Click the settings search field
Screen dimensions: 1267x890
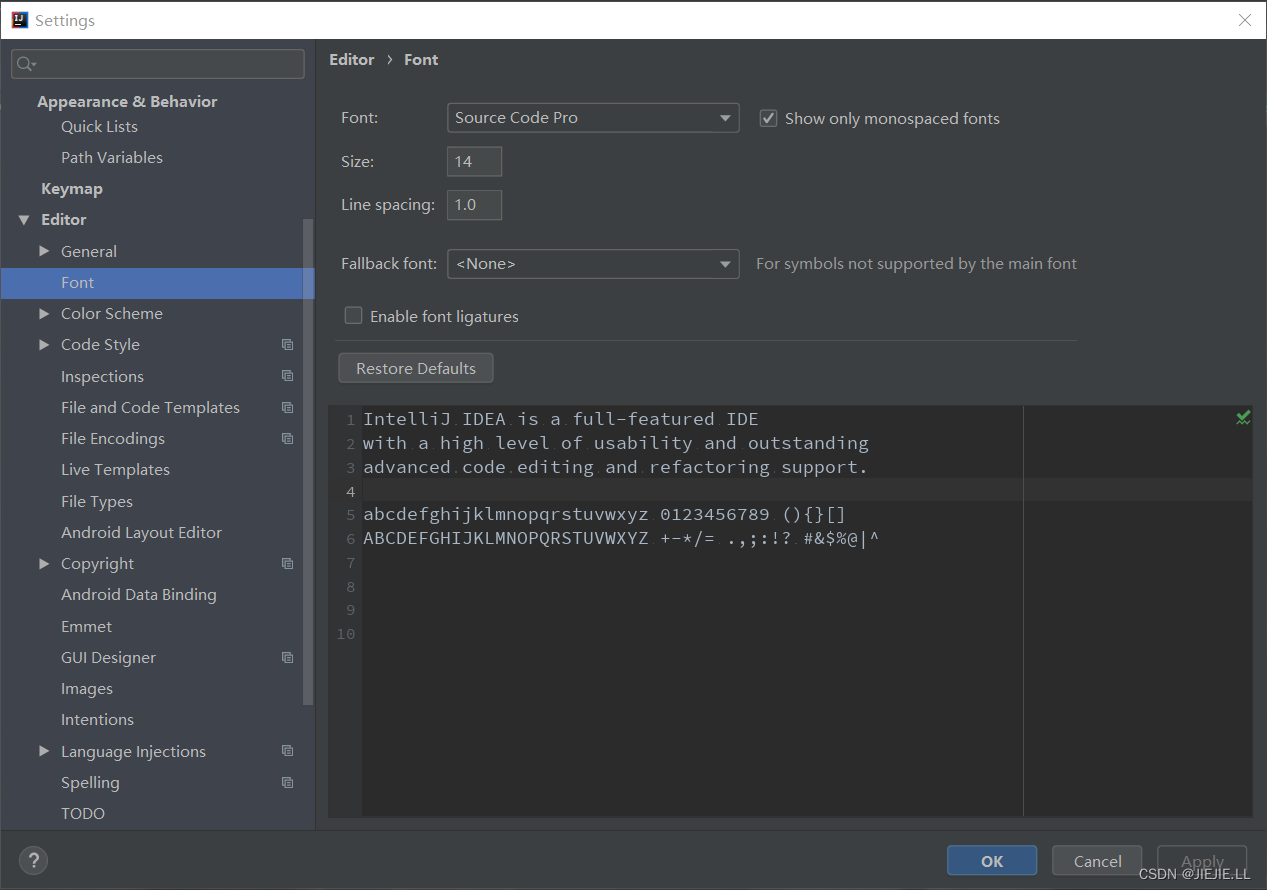[x=158, y=64]
